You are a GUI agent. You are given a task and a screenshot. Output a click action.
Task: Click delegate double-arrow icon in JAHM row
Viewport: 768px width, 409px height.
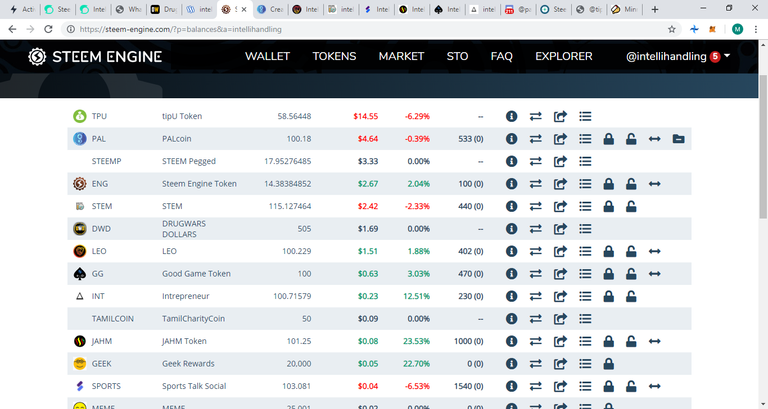pyautogui.click(x=654, y=341)
